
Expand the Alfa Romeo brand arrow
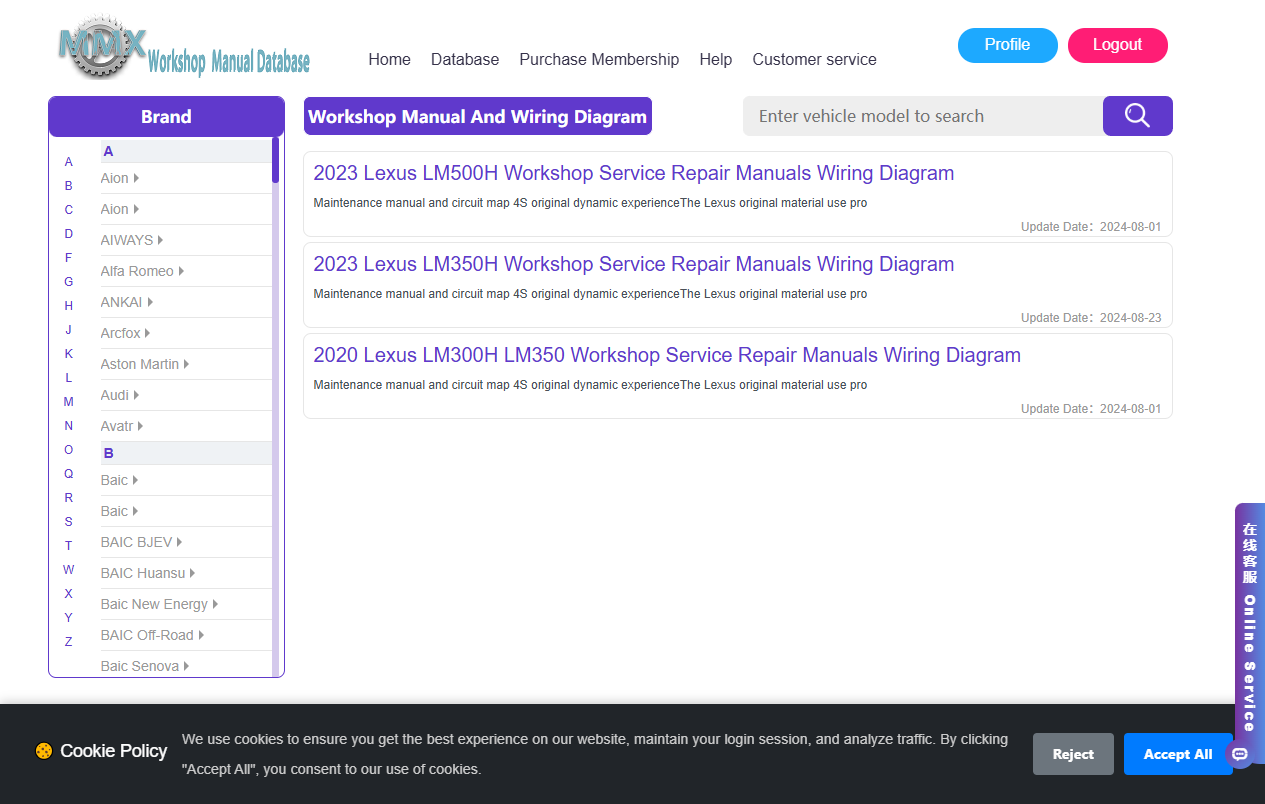[181, 271]
